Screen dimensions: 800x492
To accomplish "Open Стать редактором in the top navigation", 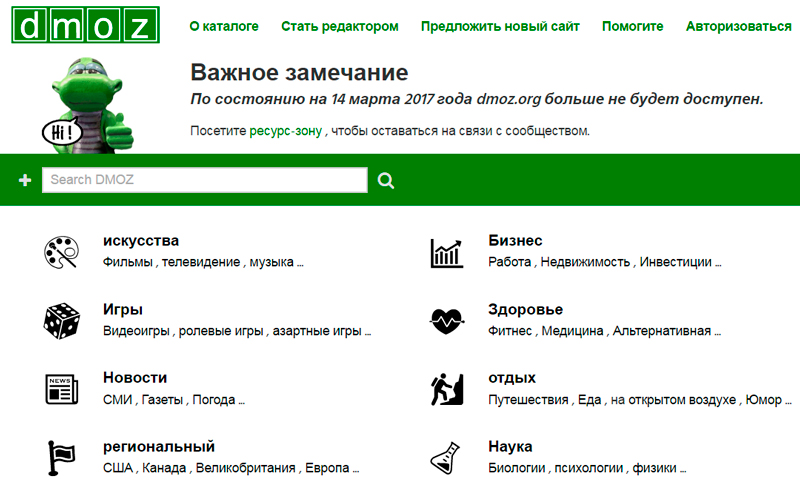I will (x=340, y=27).
